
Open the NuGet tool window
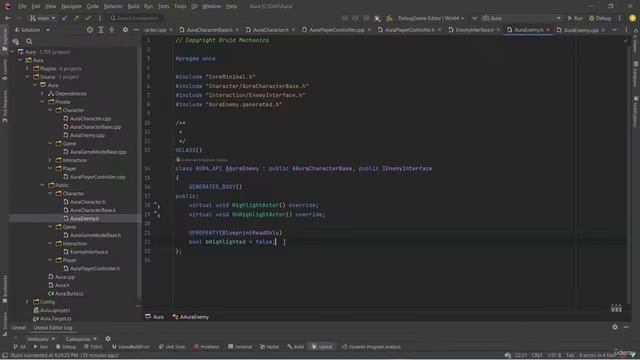pyautogui.click(x=269, y=347)
